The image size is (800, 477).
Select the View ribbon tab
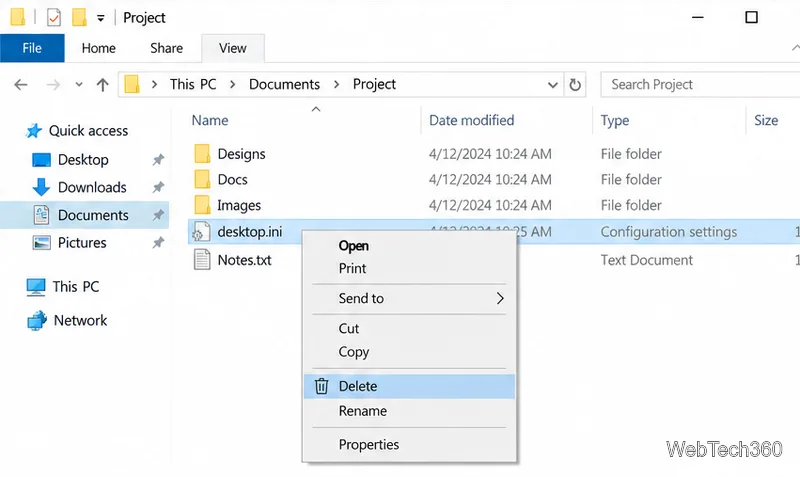click(233, 48)
